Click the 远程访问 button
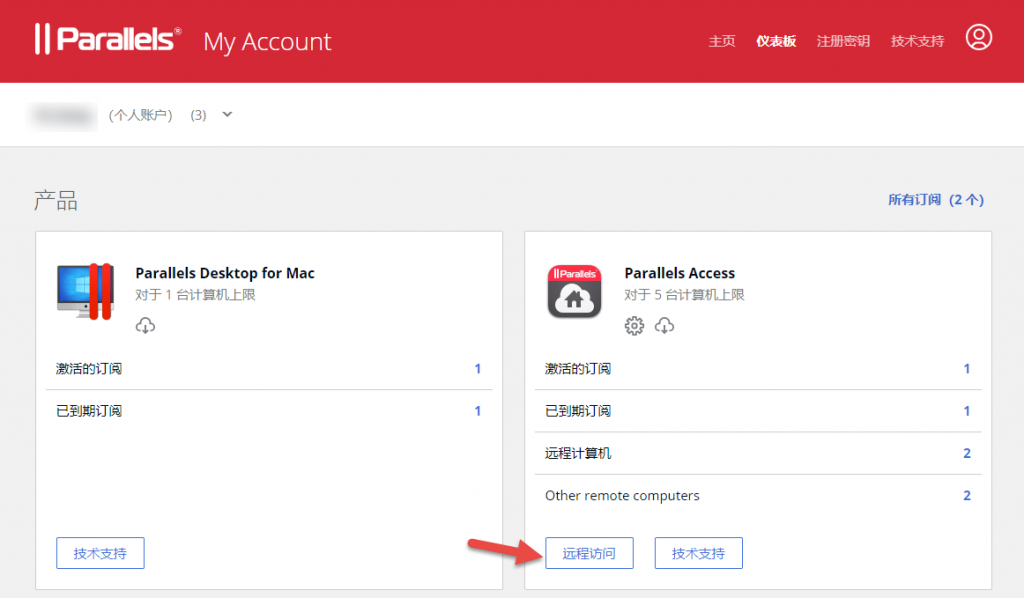 [x=589, y=552]
